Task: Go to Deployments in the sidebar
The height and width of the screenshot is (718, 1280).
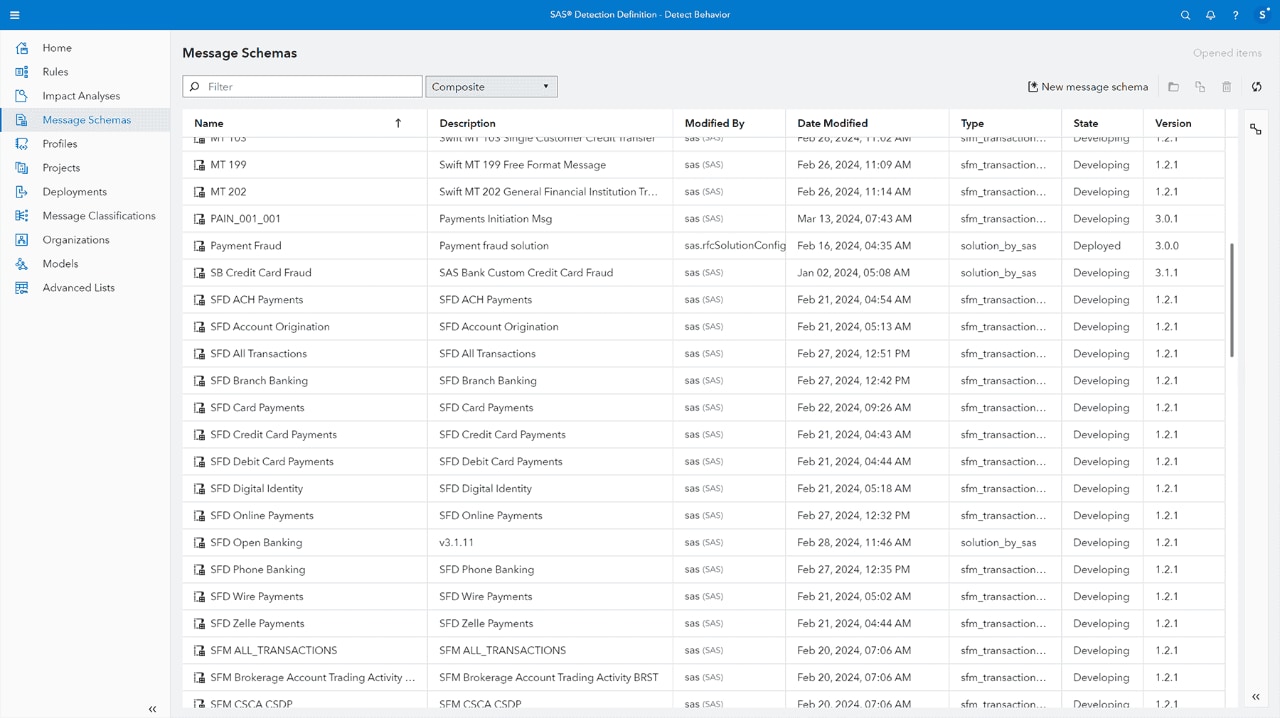Action: click(x=75, y=192)
